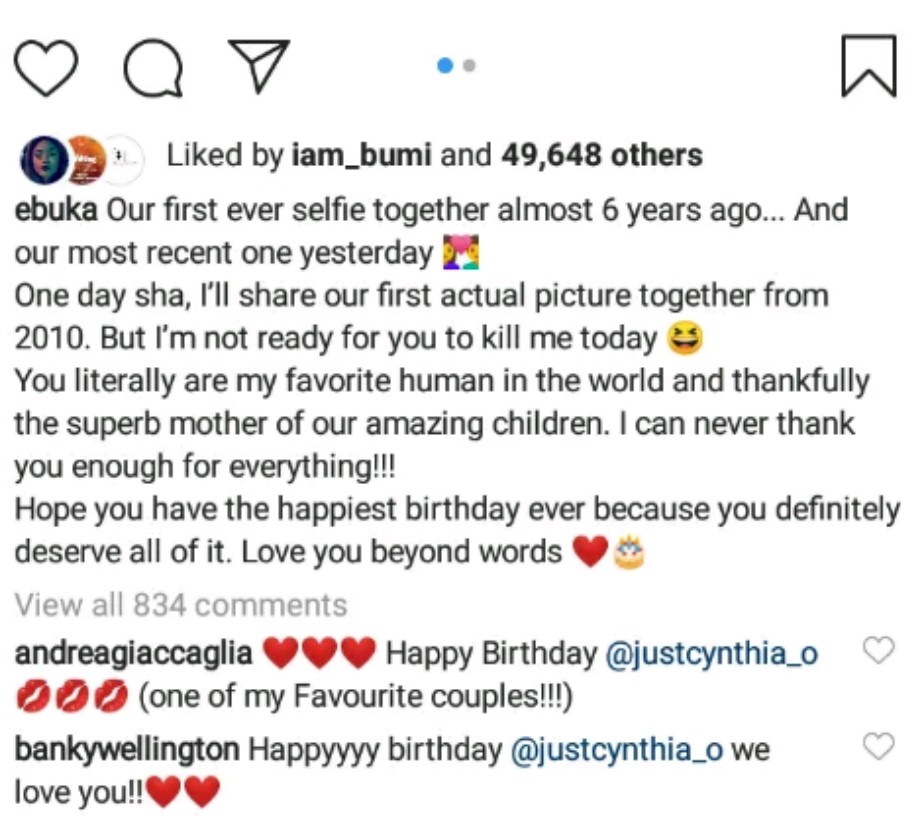The height and width of the screenshot is (823, 922).
Task: Expand View all 834 comments
Action: [x=181, y=605]
